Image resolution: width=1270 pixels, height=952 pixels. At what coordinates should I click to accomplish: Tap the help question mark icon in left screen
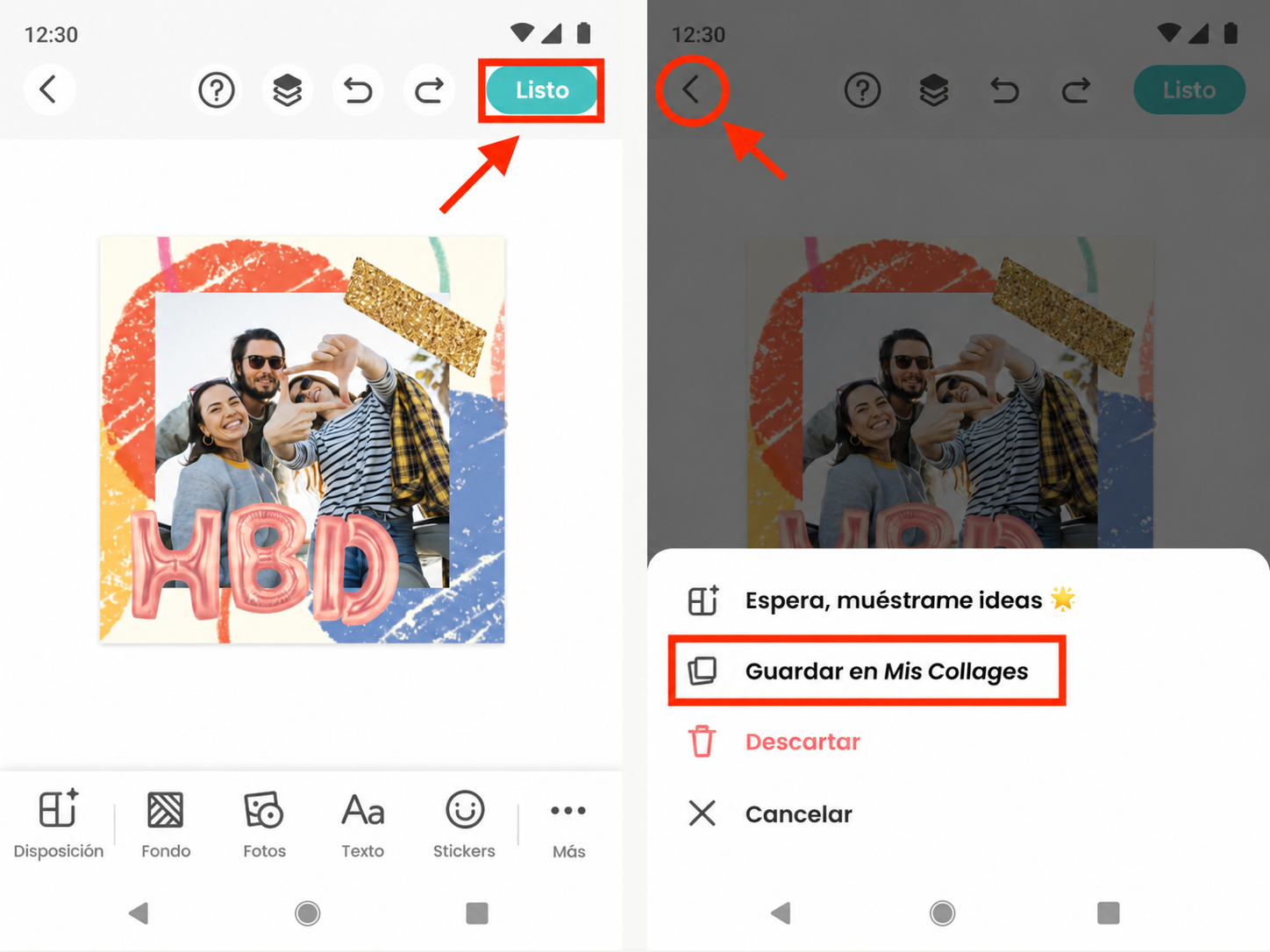[217, 89]
